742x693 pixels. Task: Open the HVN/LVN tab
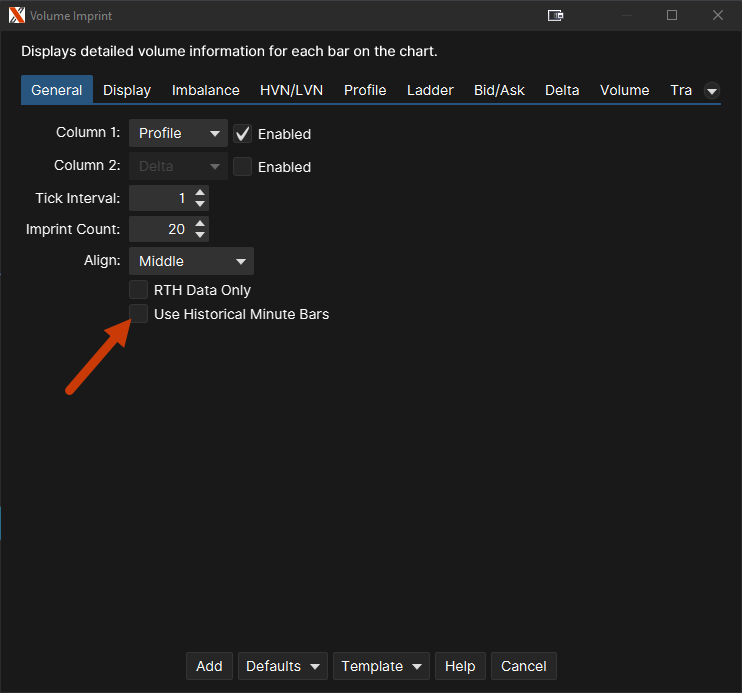(x=291, y=90)
